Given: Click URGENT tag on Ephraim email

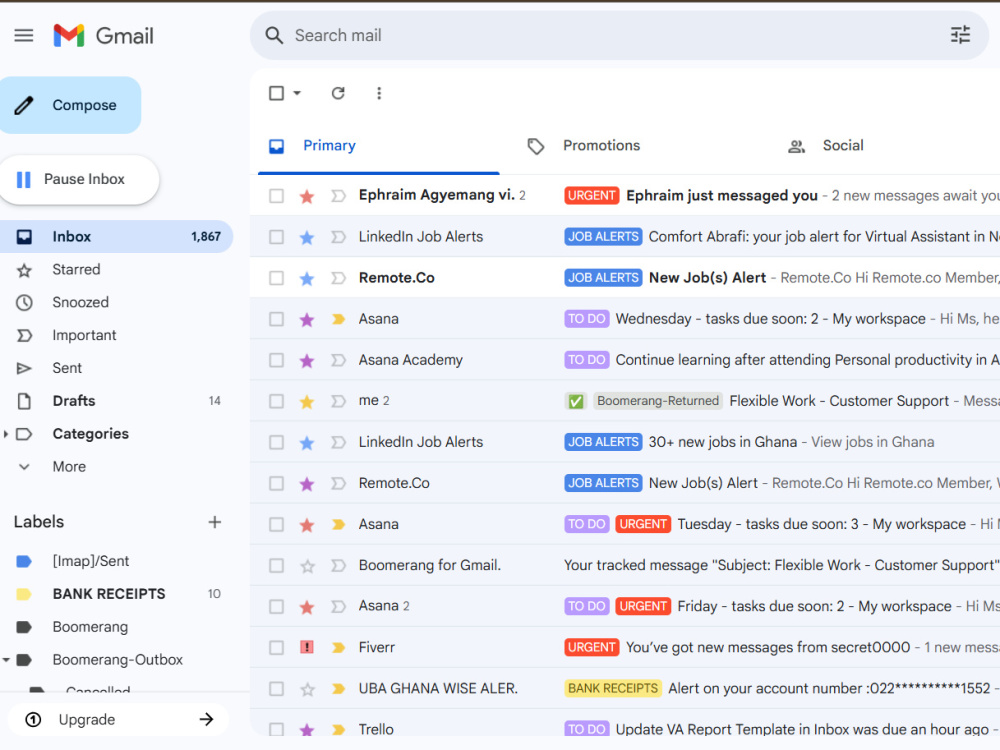Looking at the screenshot, I should (x=591, y=196).
